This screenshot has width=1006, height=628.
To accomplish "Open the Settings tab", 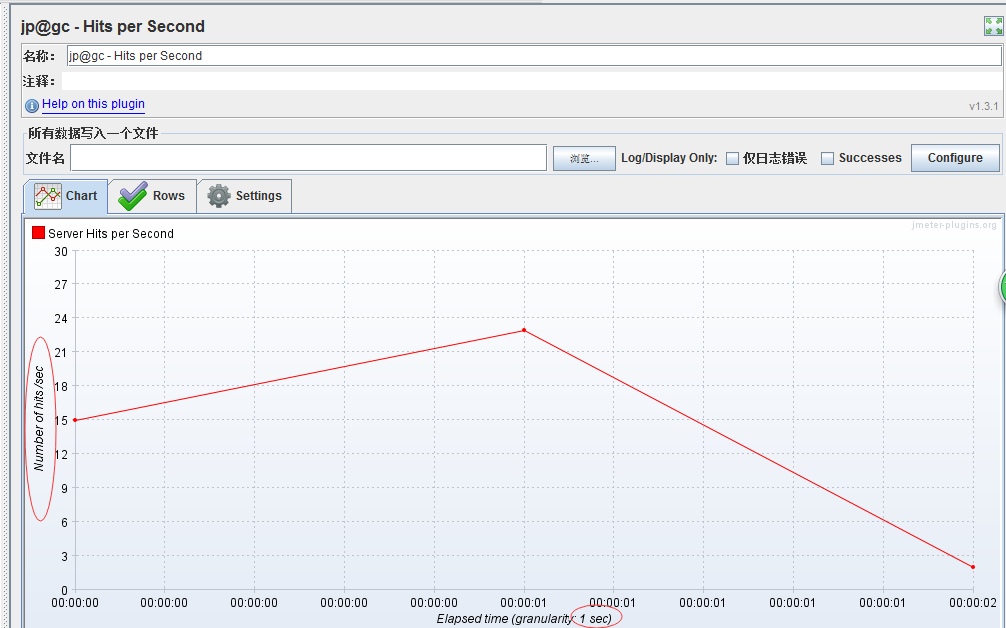I will (x=244, y=196).
